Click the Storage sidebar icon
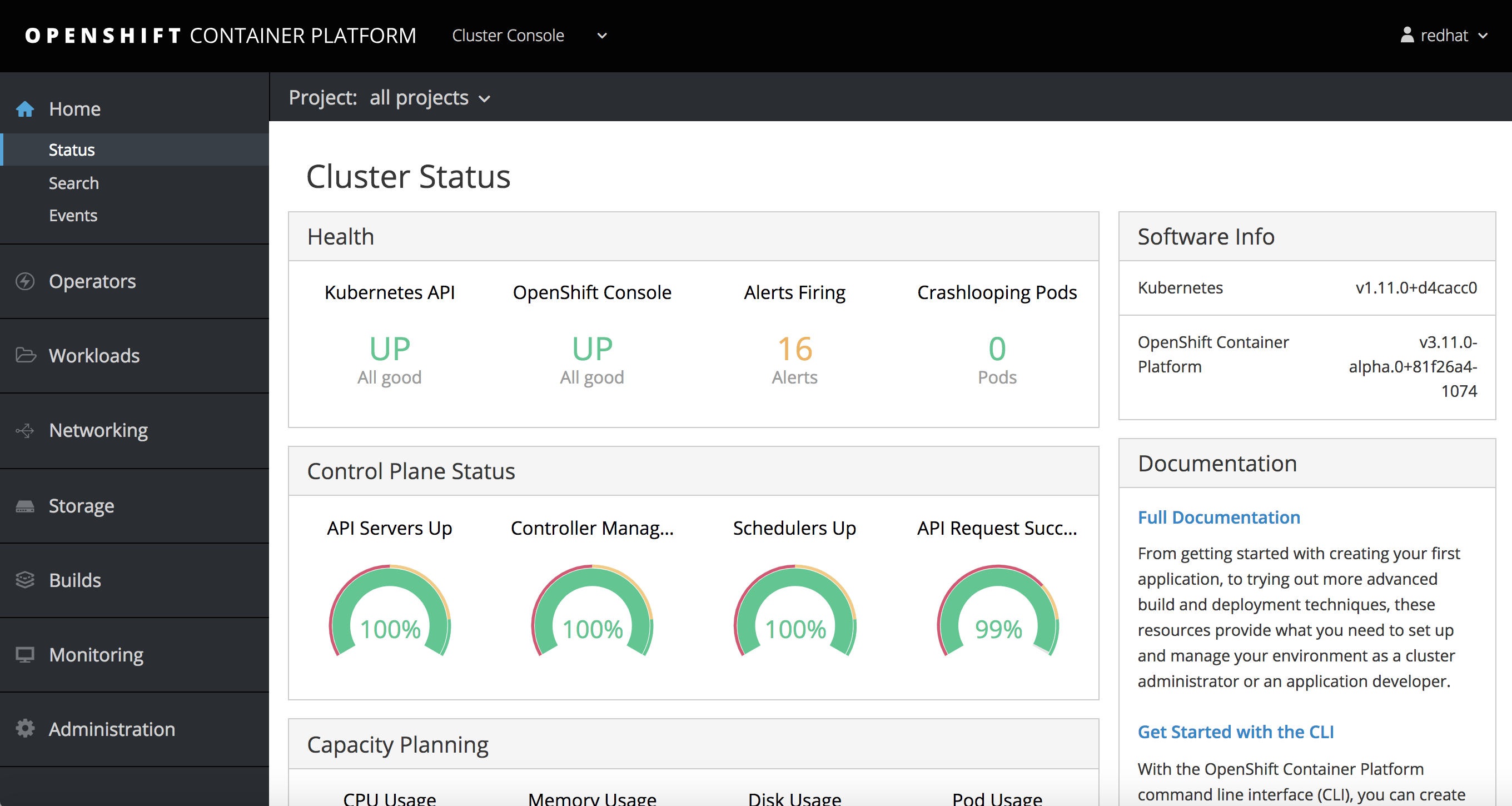The image size is (1512, 806). point(26,505)
